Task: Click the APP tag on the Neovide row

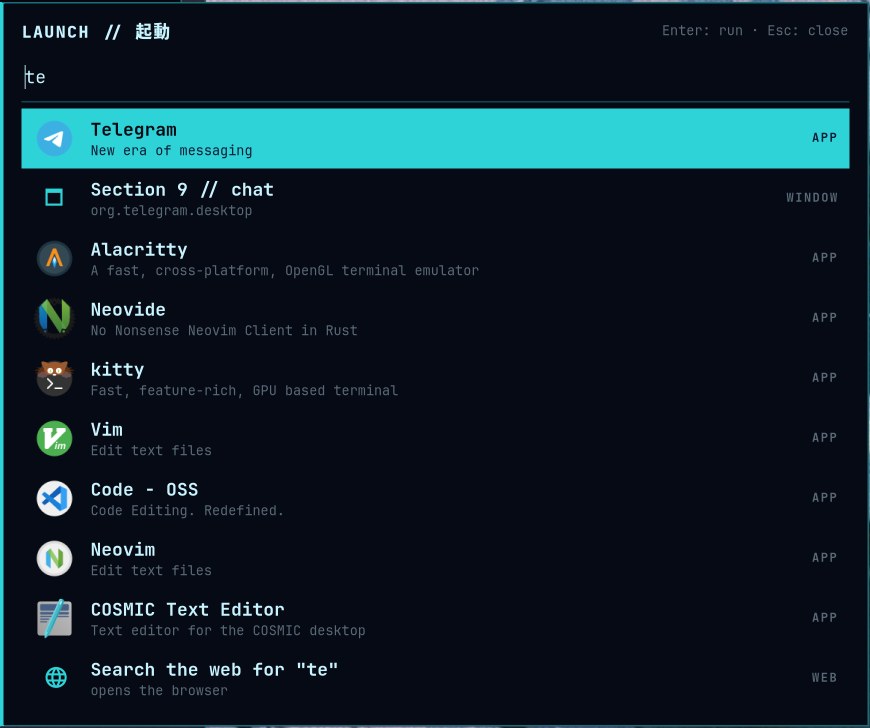Action: point(825,317)
